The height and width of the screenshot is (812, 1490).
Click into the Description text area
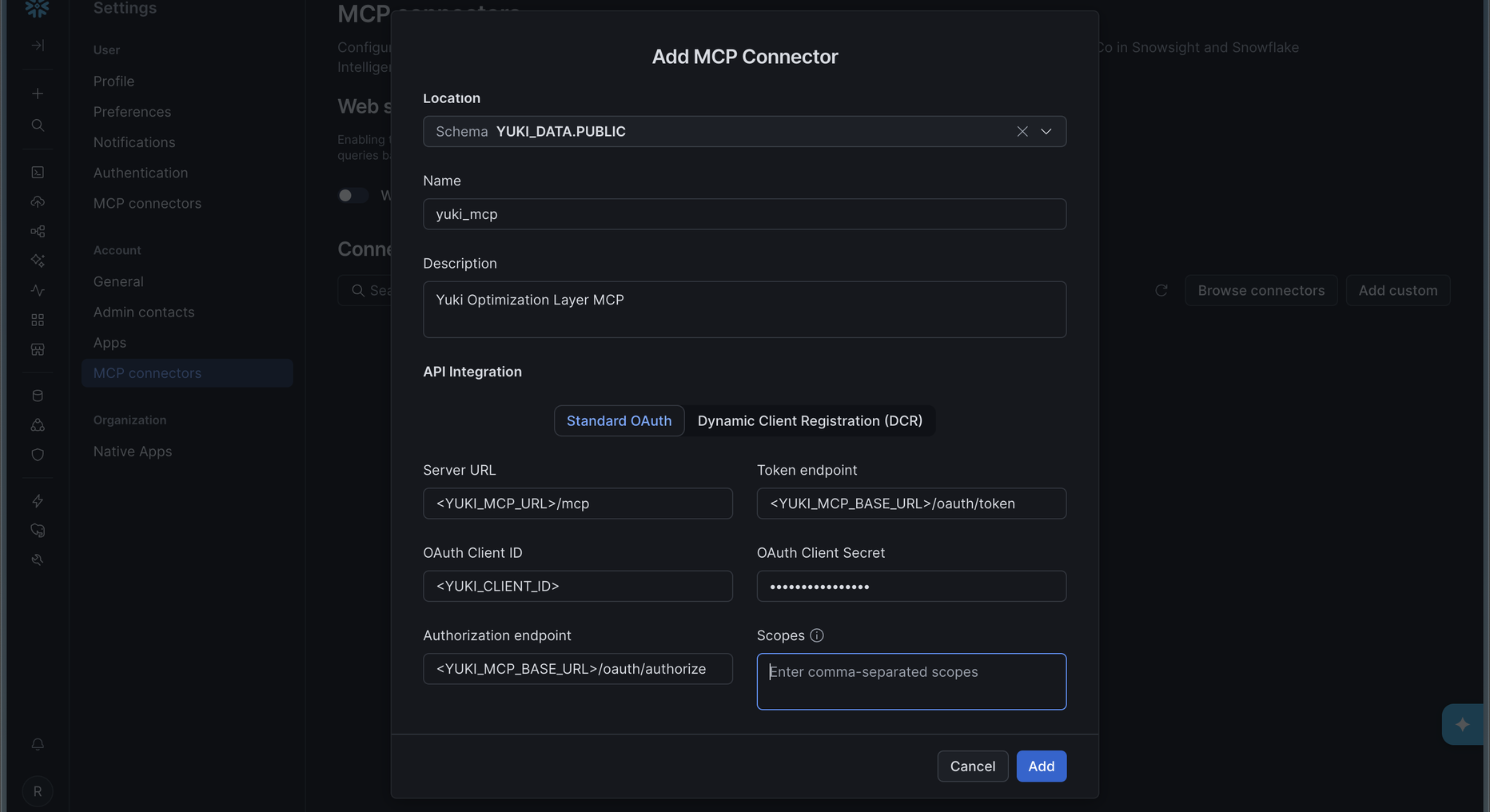pos(744,309)
